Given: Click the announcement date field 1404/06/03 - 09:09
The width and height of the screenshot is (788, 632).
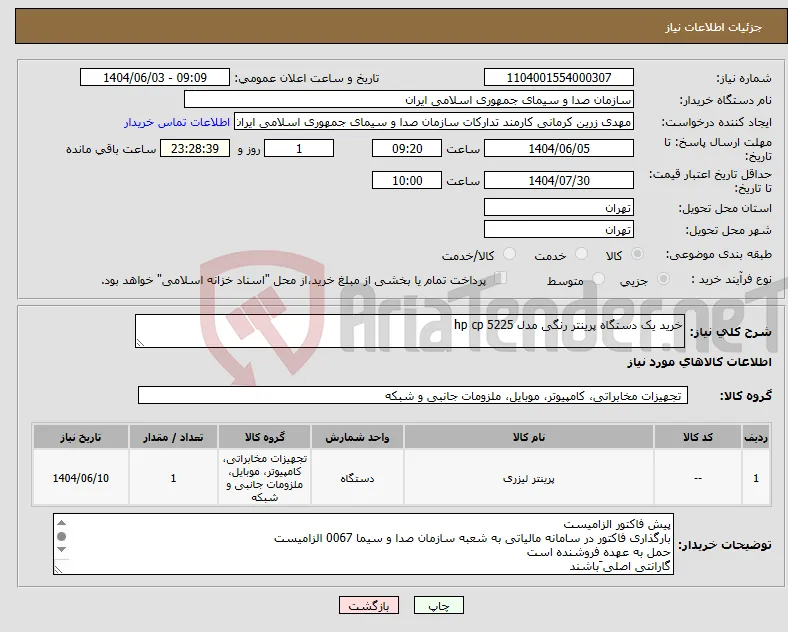Looking at the screenshot, I should pos(155,77).
